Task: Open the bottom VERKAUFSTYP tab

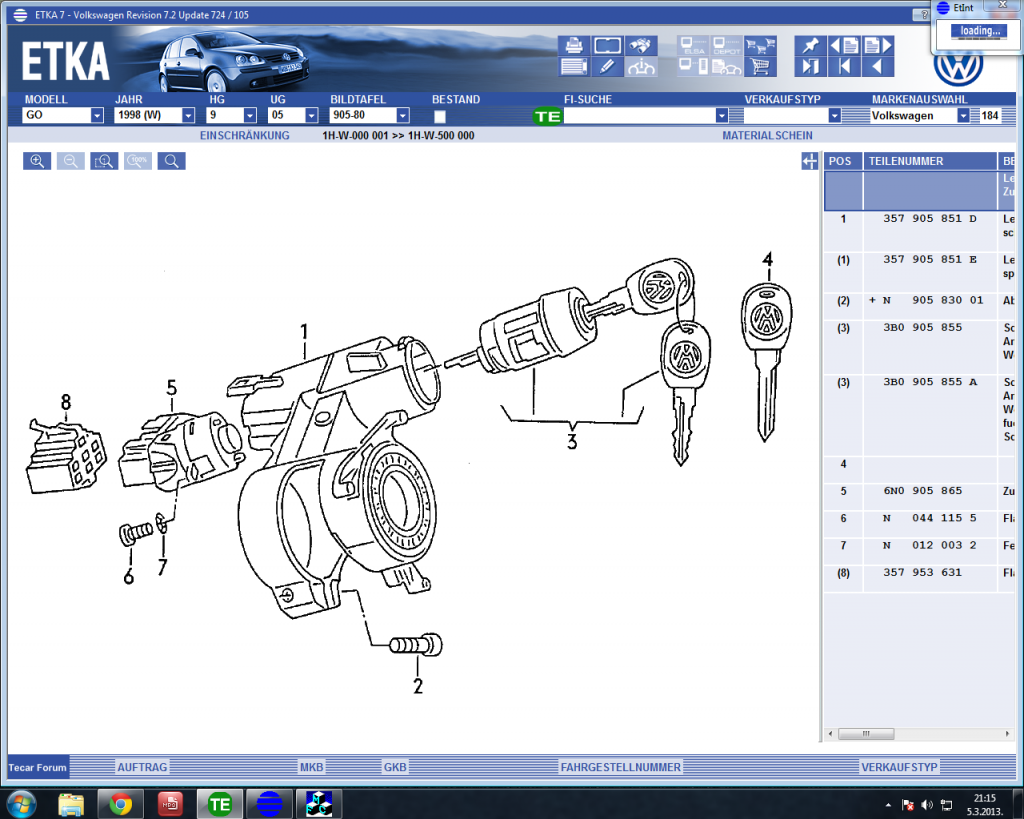Action: click(899, 767)
